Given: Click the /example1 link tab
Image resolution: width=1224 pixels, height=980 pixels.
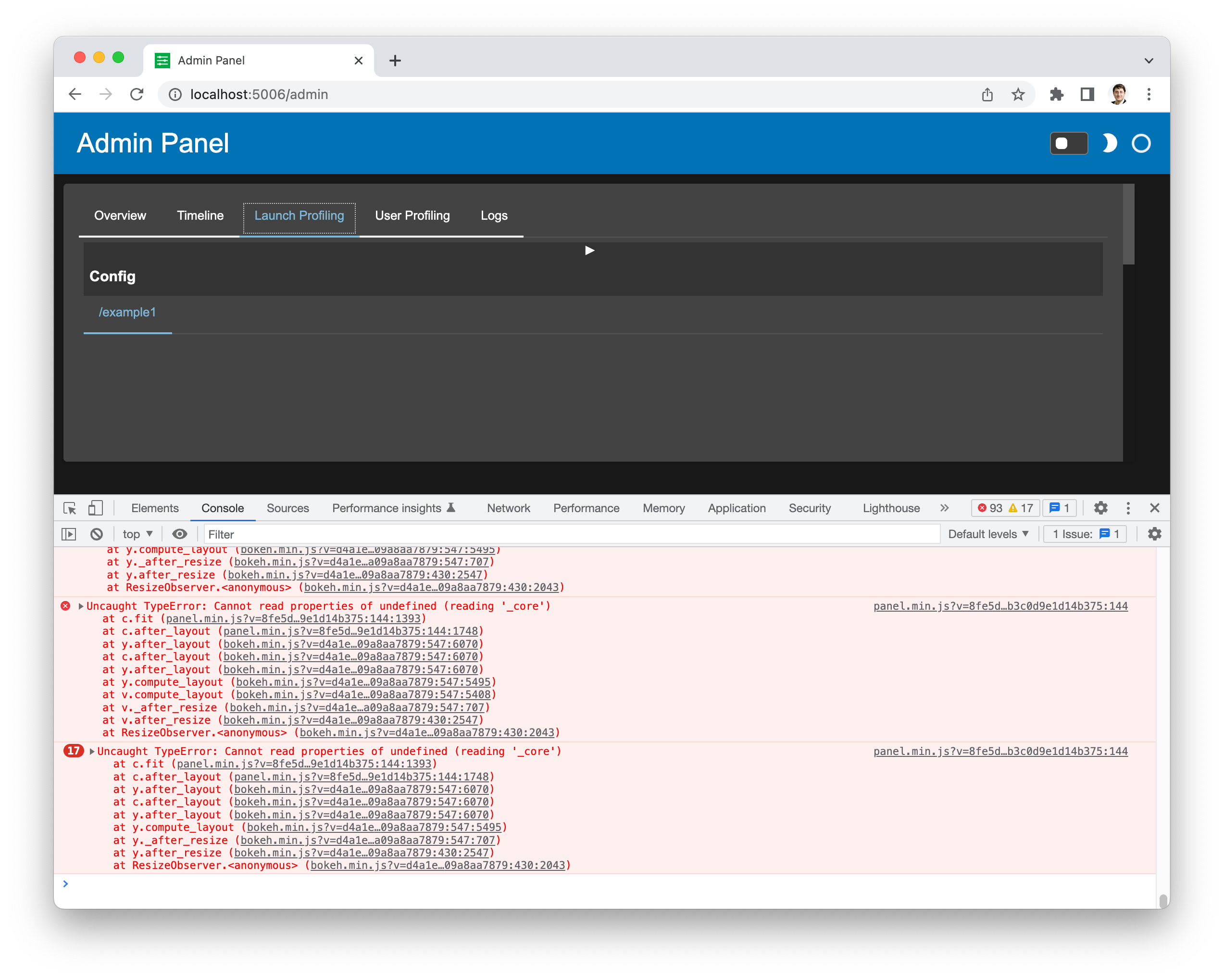Looking at the screenshot, I should click(x=127, y=312).
